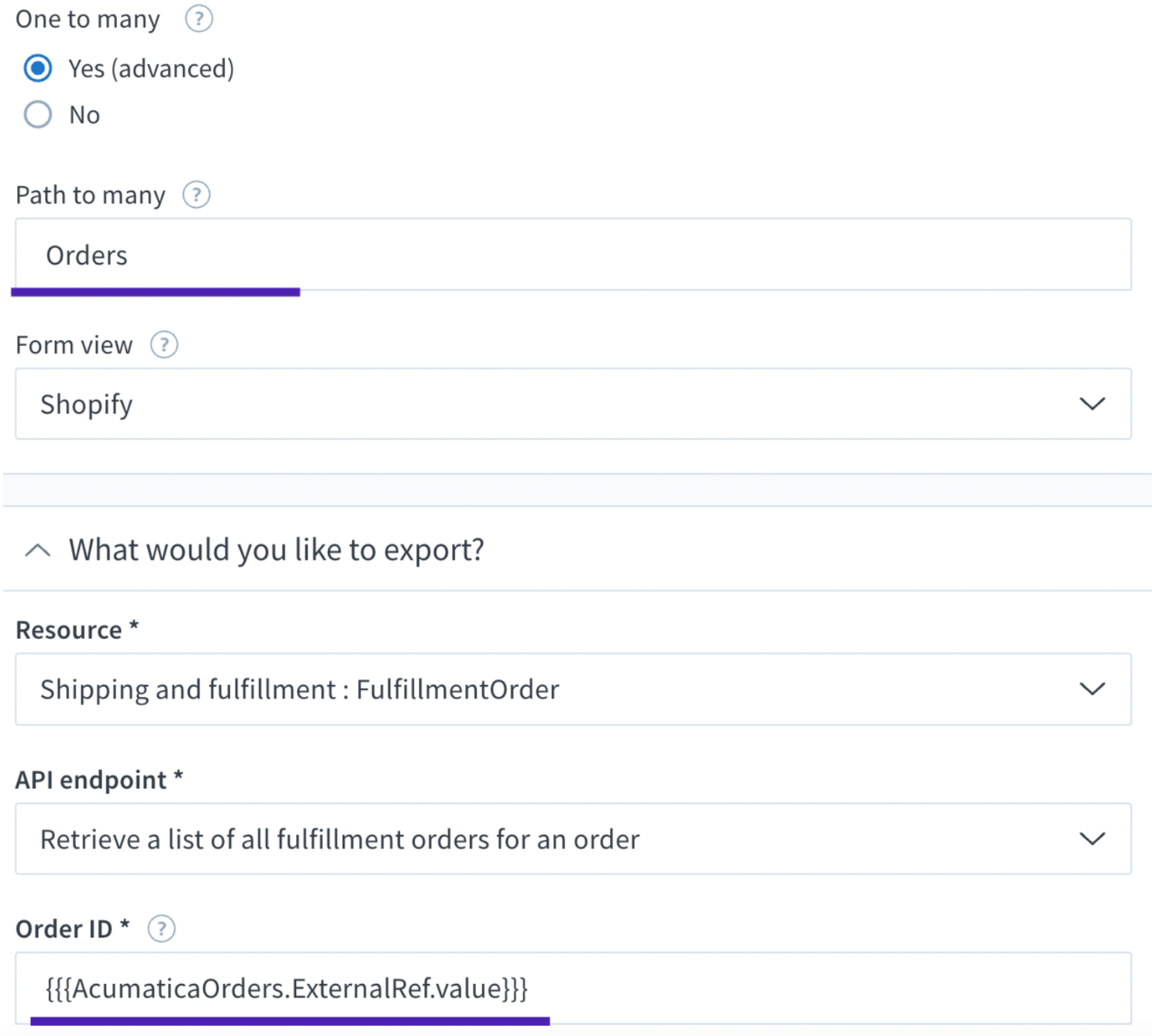Select the Yes (advanced) radio button
Screen dimensions: 1152x1036
(38, 68)
